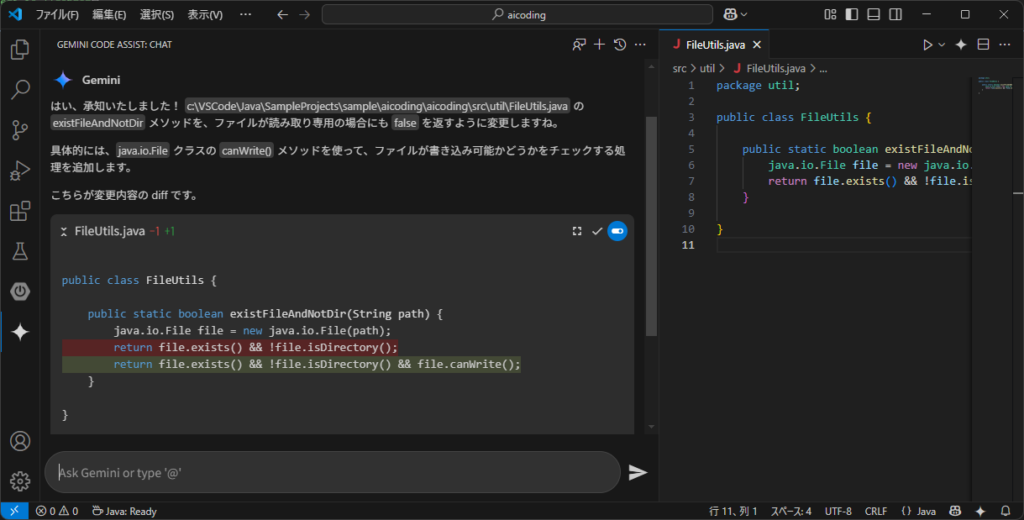Collapse the FileUtils.java diff block
The width and height of the screenshot is (1024, 520).
tap(63, 231)
